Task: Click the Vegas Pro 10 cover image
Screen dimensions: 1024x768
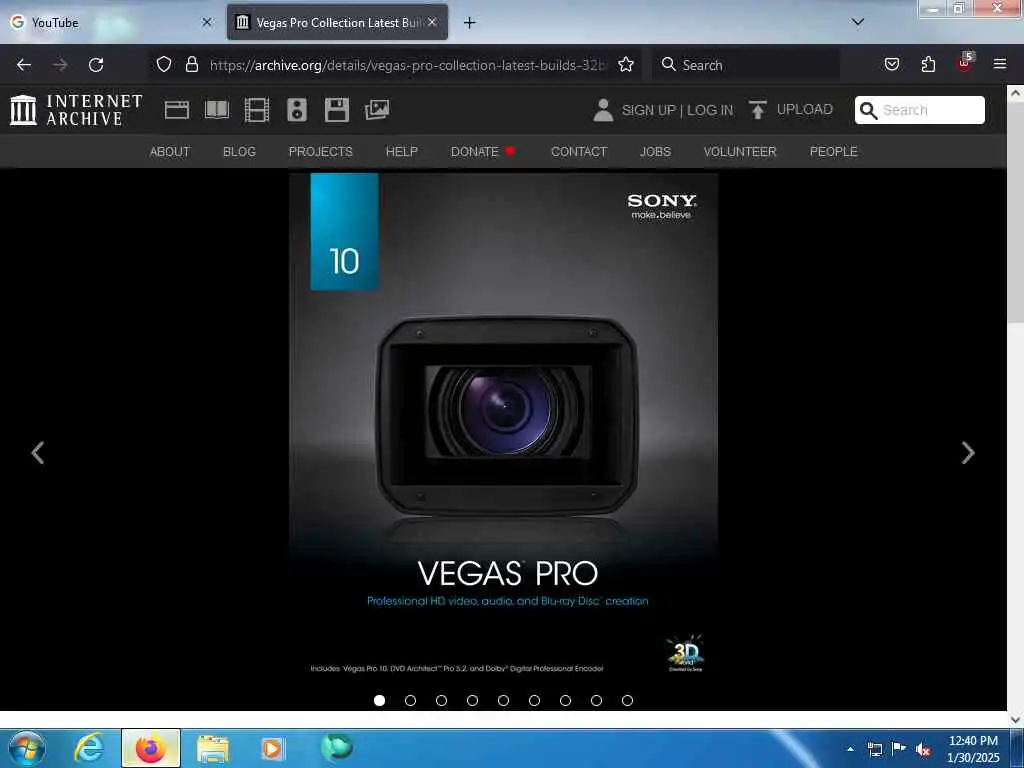Action: click(504, 428)
